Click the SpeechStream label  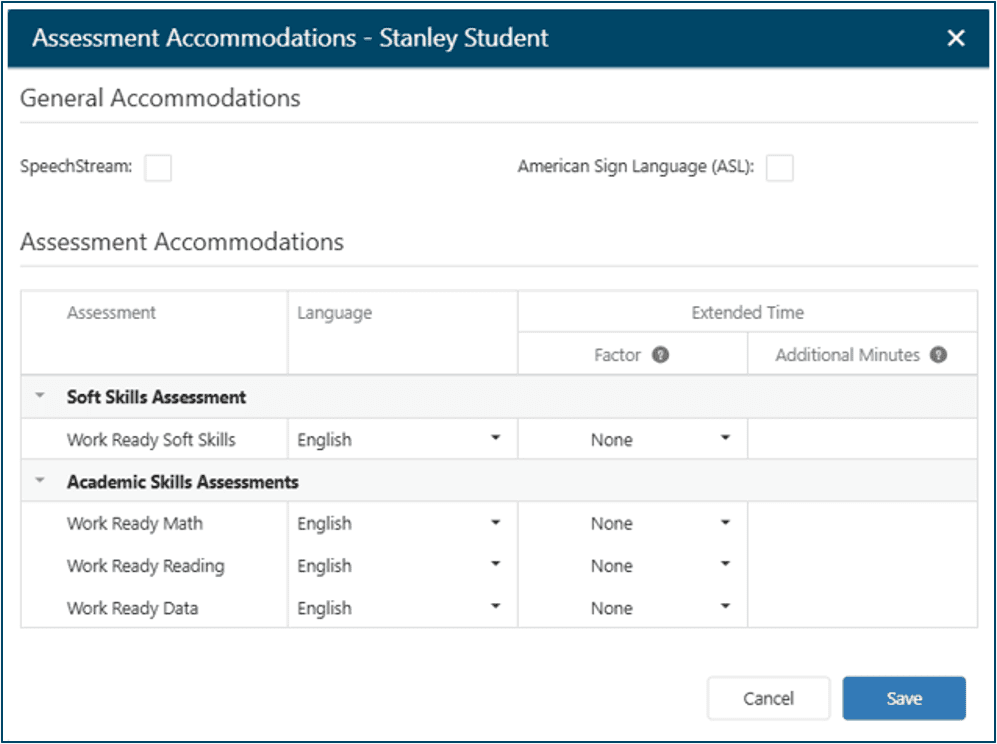(76, 167)
